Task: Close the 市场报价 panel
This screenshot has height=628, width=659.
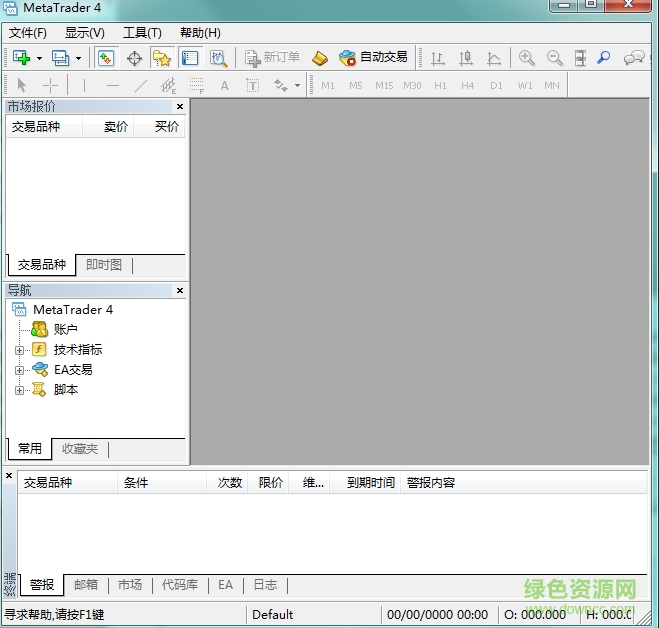Action: [x=180, y=106]
